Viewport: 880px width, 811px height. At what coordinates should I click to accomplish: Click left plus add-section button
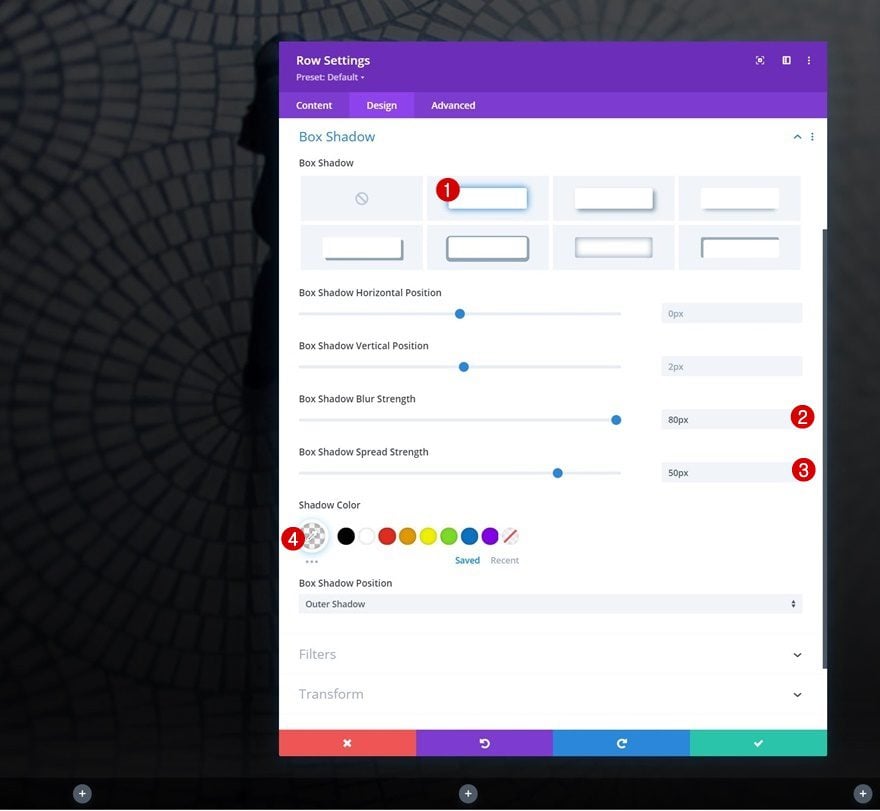[82, 794]
